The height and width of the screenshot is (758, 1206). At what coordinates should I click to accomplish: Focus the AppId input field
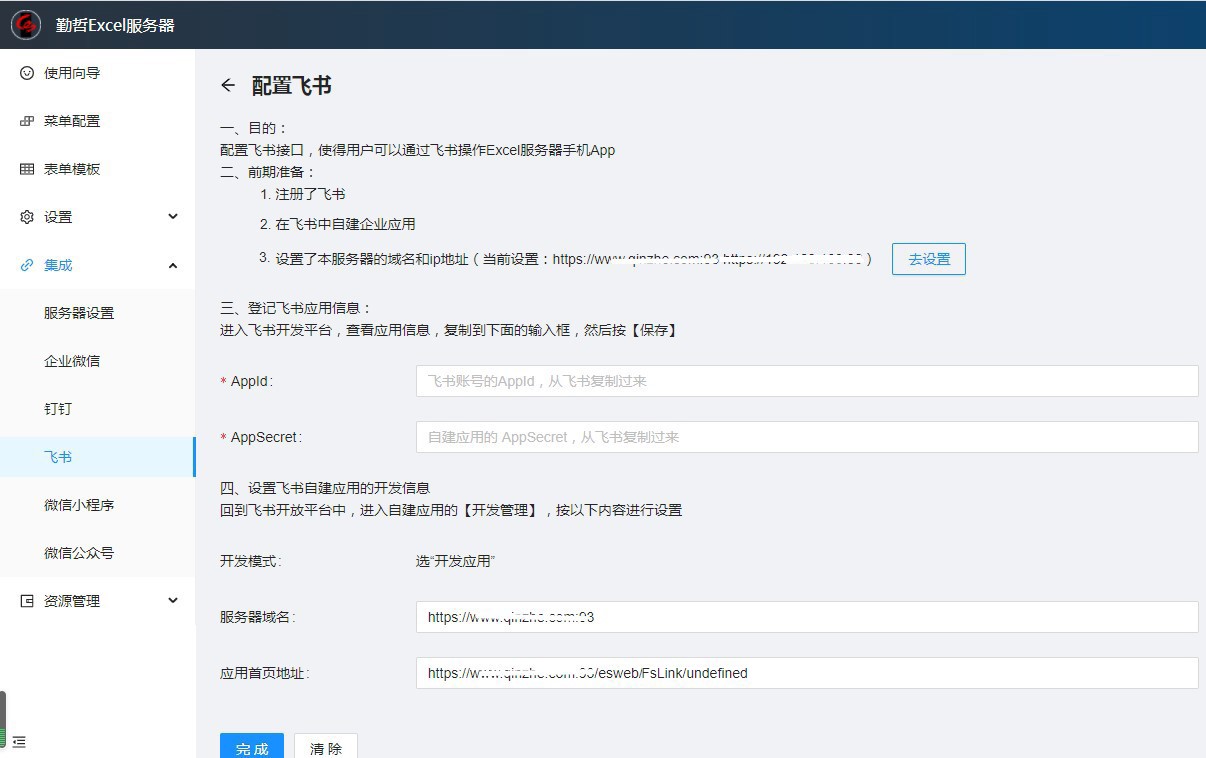806,381
